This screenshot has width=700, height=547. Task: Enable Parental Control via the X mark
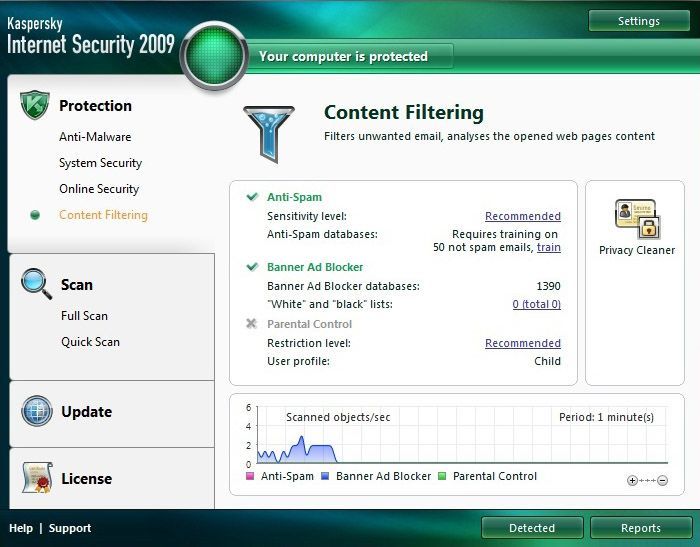click(251, 323)
